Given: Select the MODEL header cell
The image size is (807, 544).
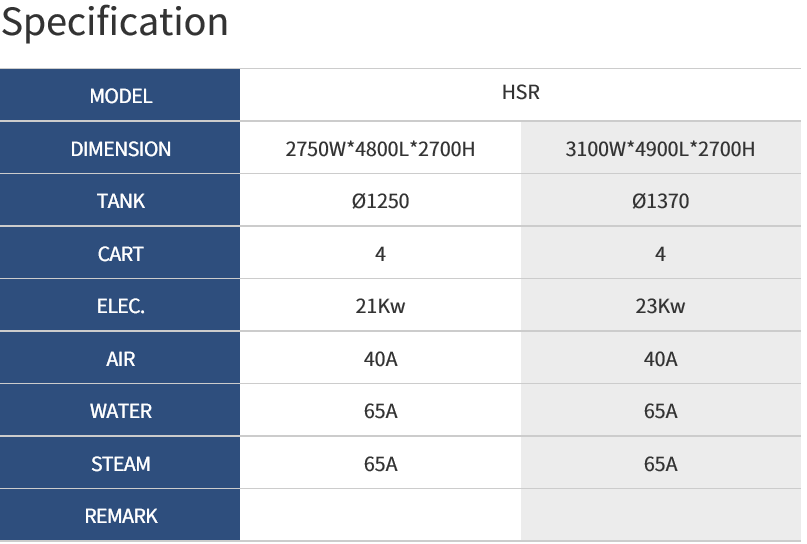Looking at the screenshot, I should [x=120, y=95].
